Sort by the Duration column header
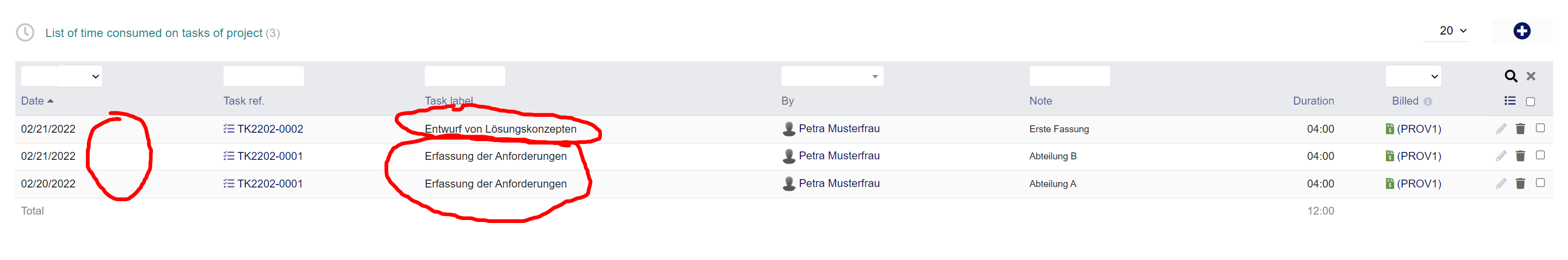 pos(1313,101)
